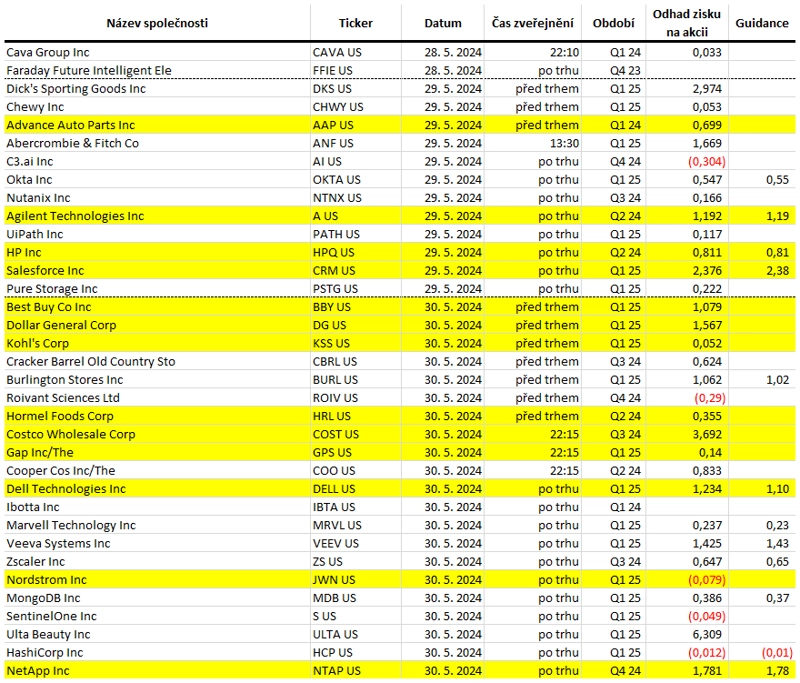This screenshot has width=800, height=683.
Task: Click the 'Ticker' column header
Action: (356, 23)
